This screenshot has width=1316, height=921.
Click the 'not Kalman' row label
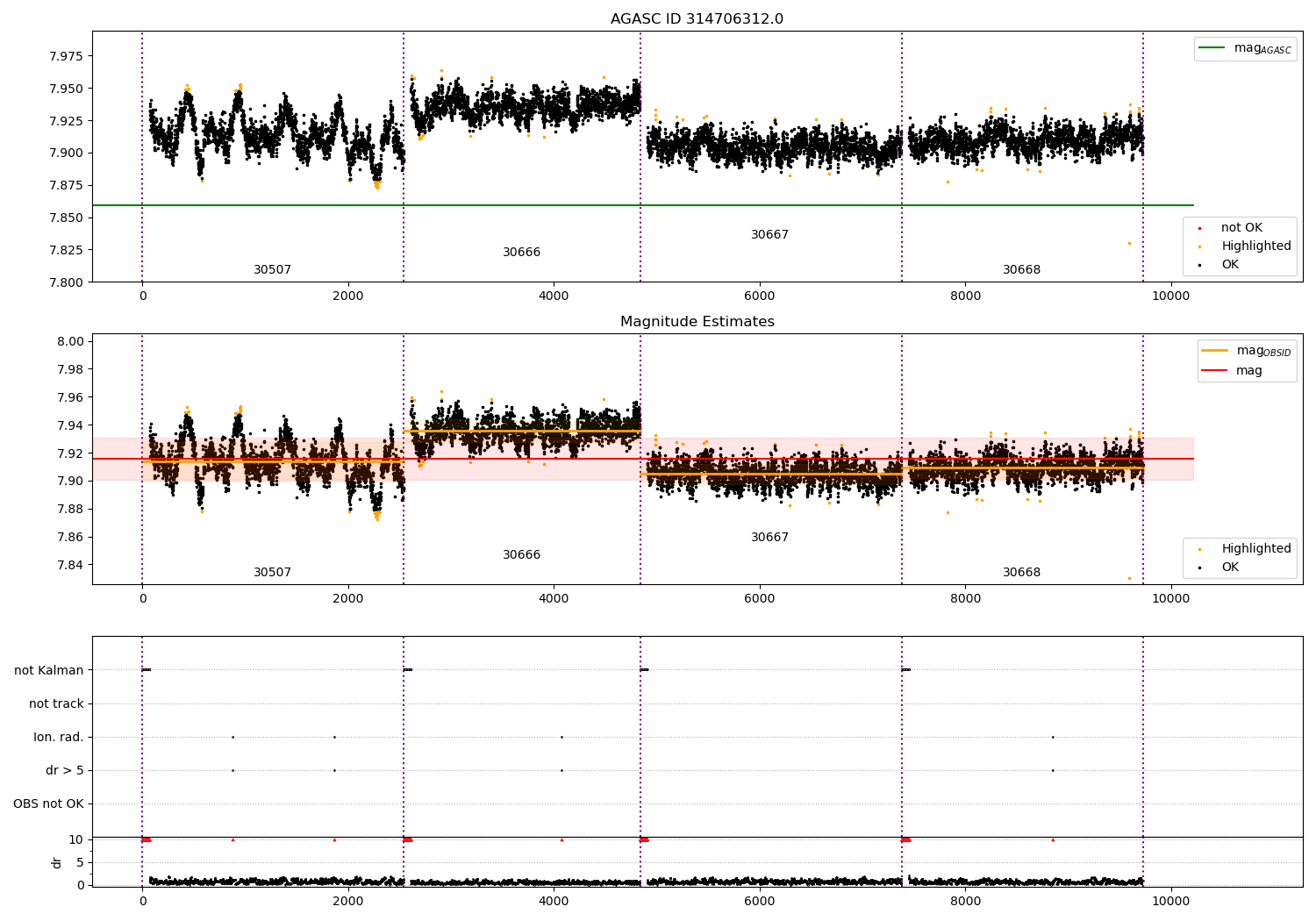click(49, 671)
